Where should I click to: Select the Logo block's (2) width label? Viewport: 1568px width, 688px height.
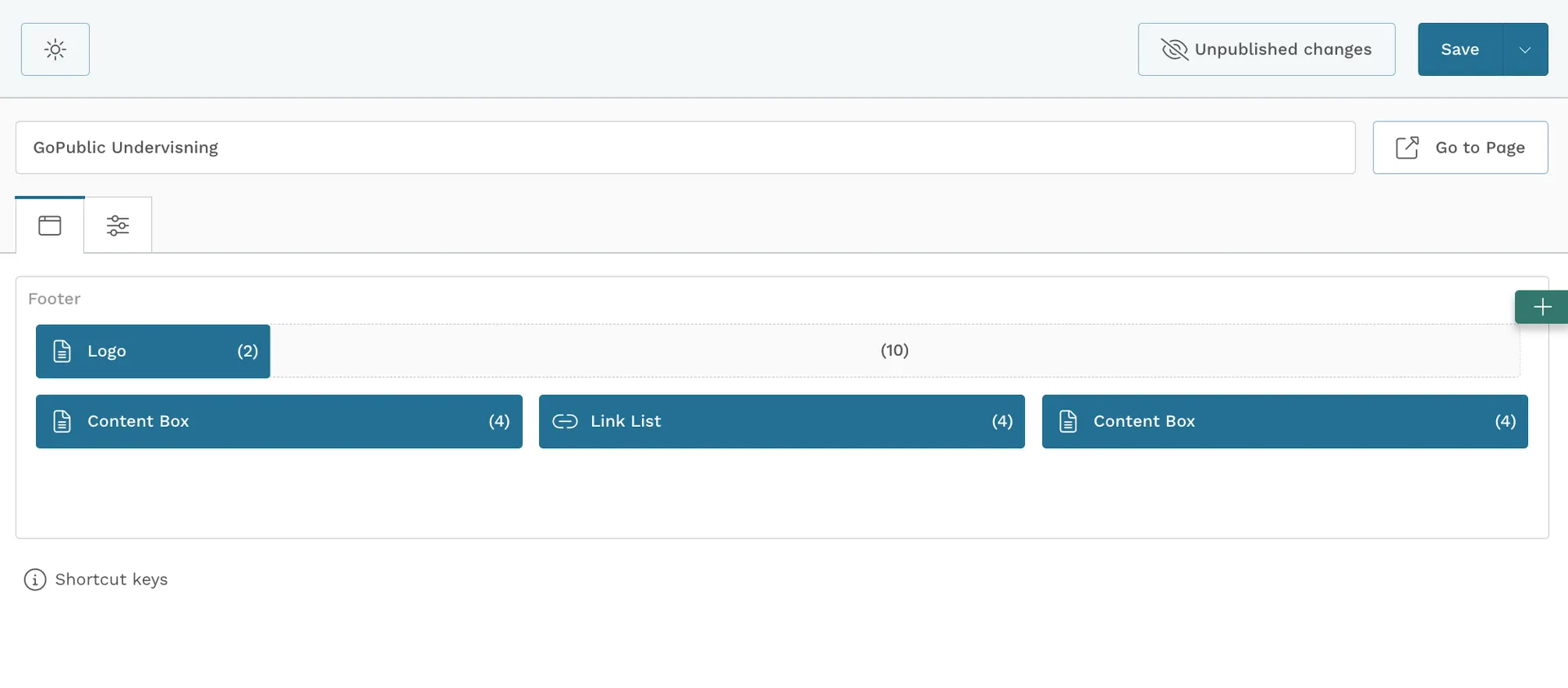point(247,351)
